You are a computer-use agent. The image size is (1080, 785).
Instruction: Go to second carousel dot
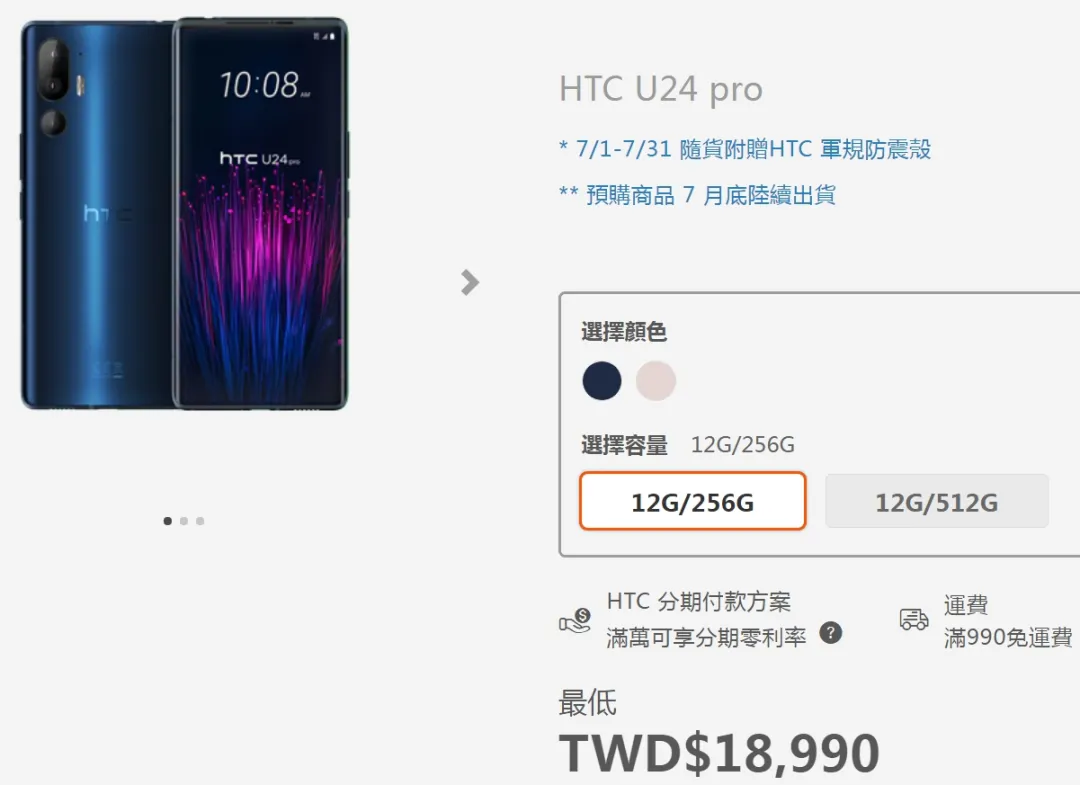point(184,521)
